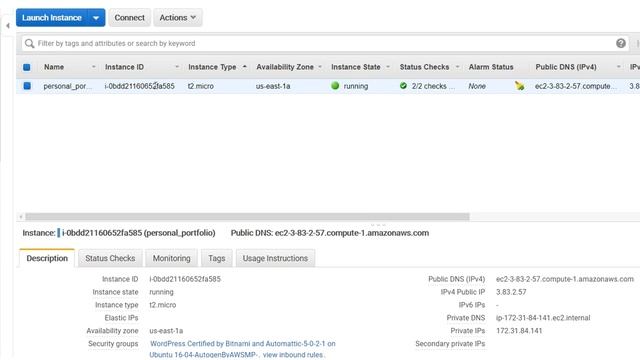Sort by Instance ID column header

124,67
